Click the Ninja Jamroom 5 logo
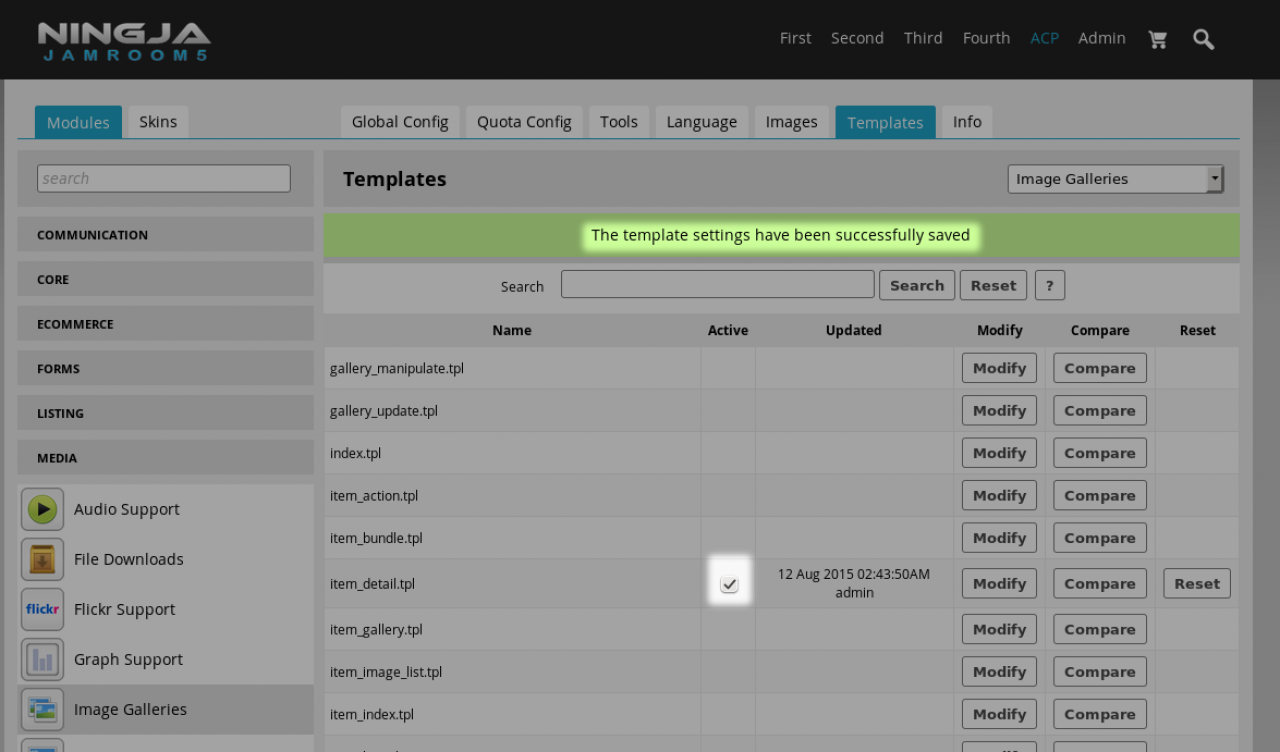Image resolution: width=1280 pixels, height=752 pixels. (x=124, y=41)
